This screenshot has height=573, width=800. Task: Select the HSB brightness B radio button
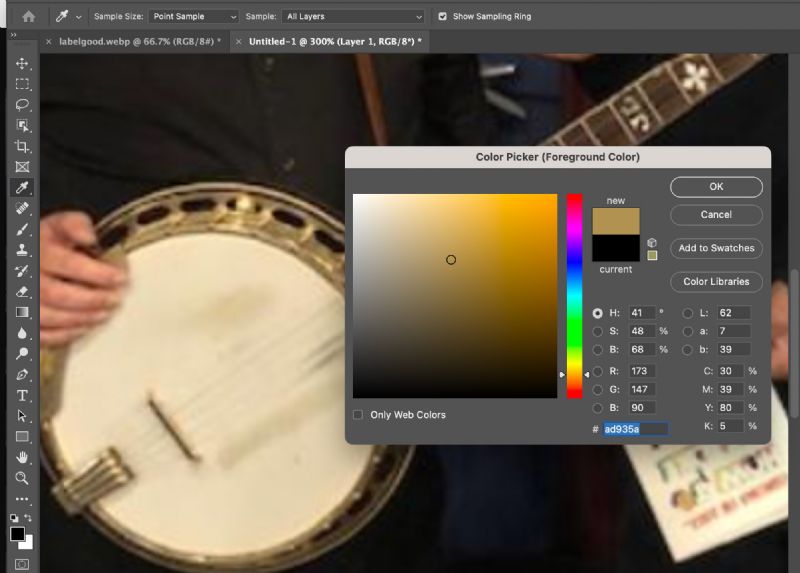click(x=597, y=350)
